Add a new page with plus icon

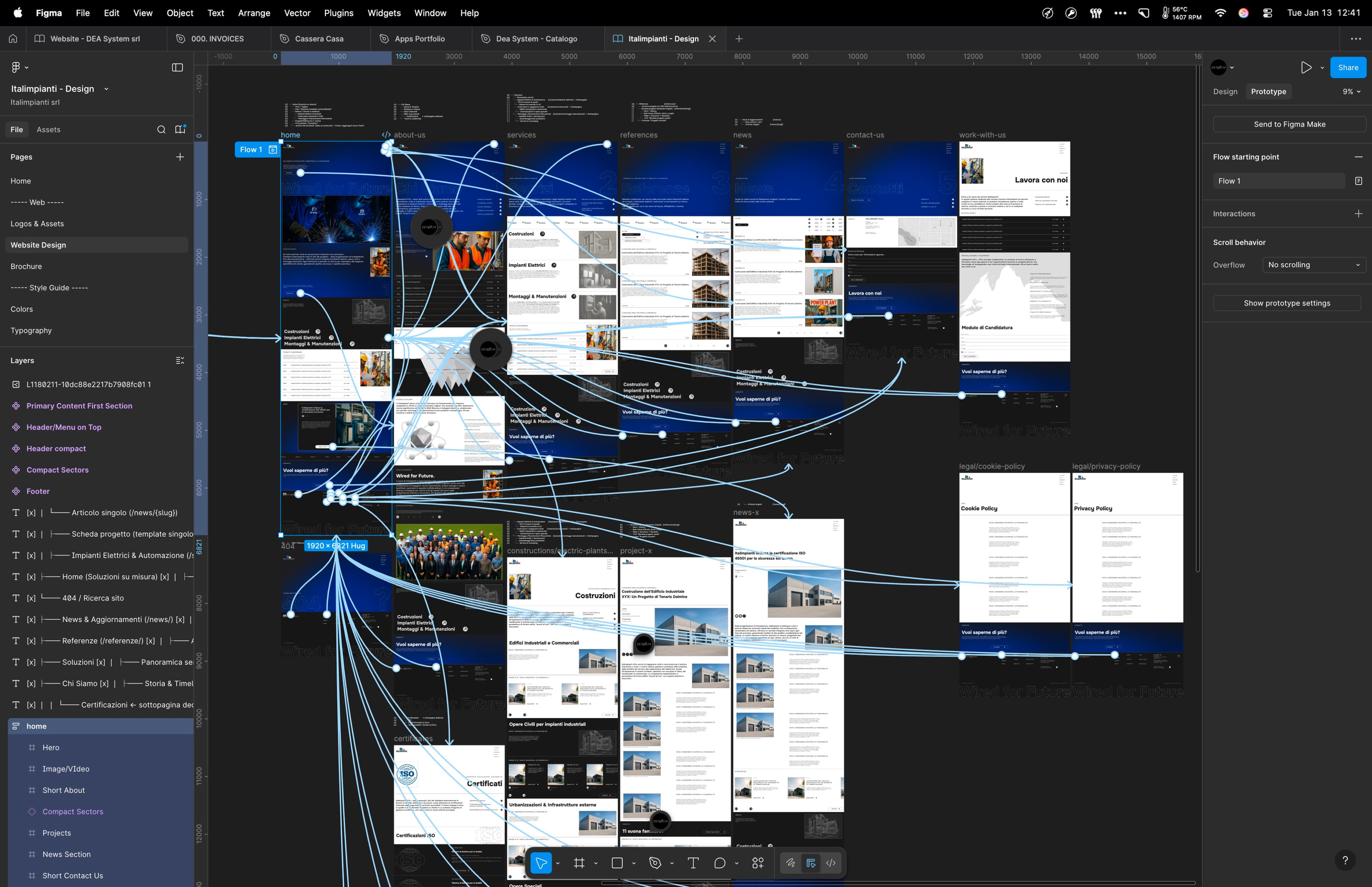(x=180, y=157)
